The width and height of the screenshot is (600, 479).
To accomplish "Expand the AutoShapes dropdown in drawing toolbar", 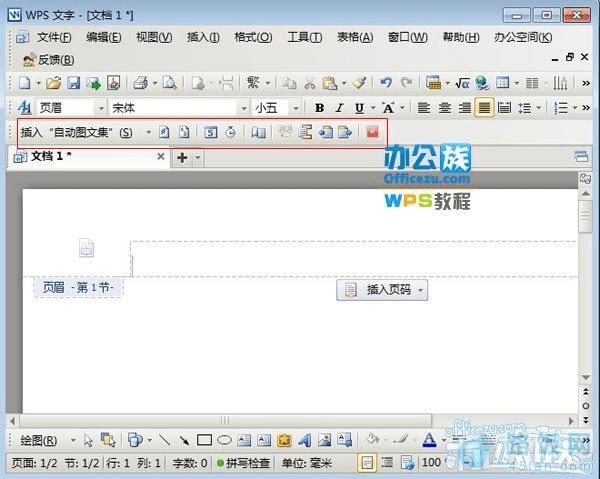I will [149, 440].
